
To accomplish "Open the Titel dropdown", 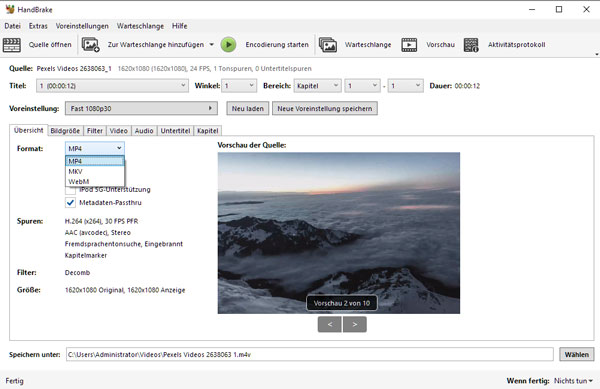I will coord(112,86).
